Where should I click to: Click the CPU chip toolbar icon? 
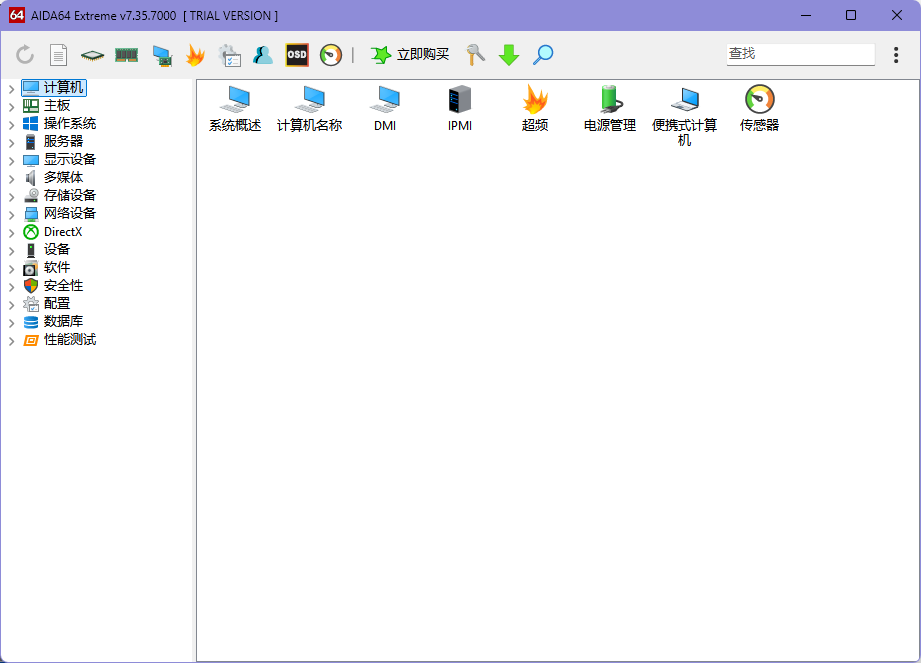[92, 55]
